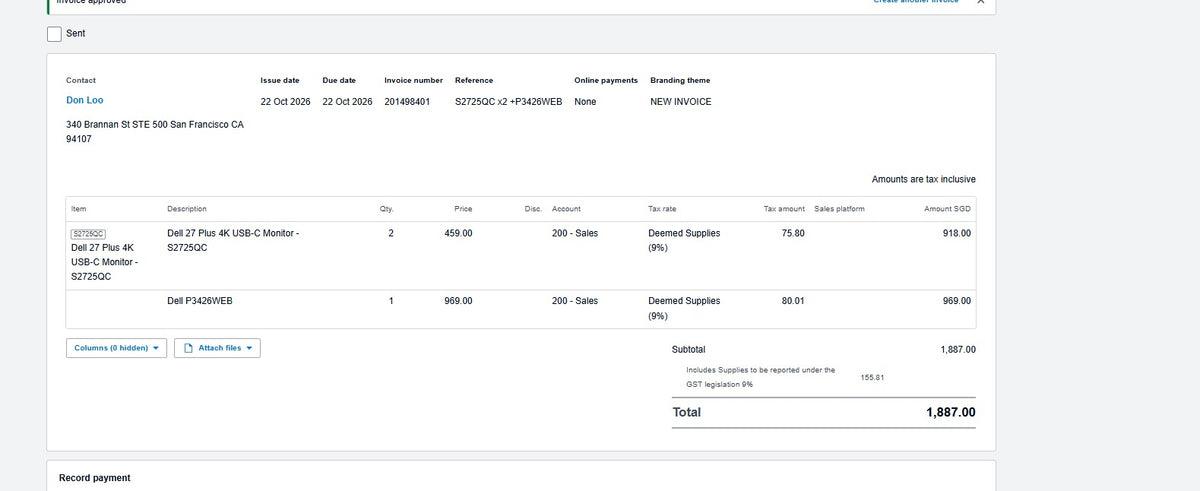Click the 459.00 price cell

click(458, 233)
